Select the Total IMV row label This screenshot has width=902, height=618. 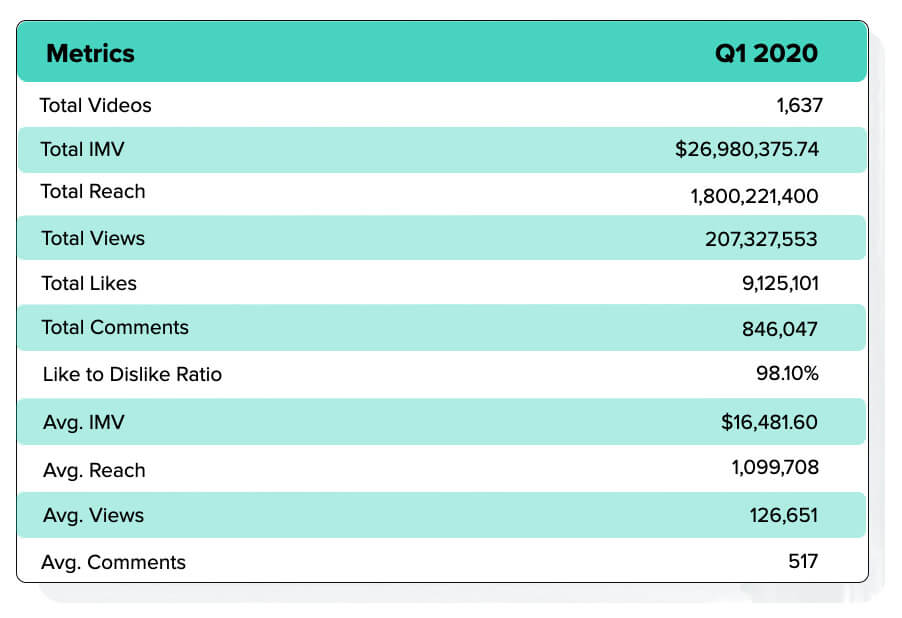coord(82,149)
